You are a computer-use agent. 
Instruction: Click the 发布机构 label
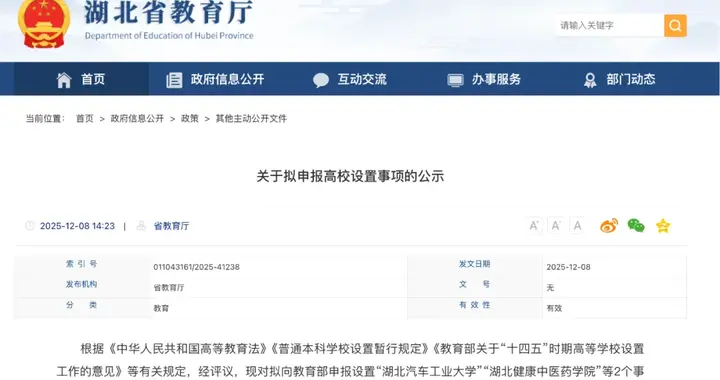tap(81, 284)
